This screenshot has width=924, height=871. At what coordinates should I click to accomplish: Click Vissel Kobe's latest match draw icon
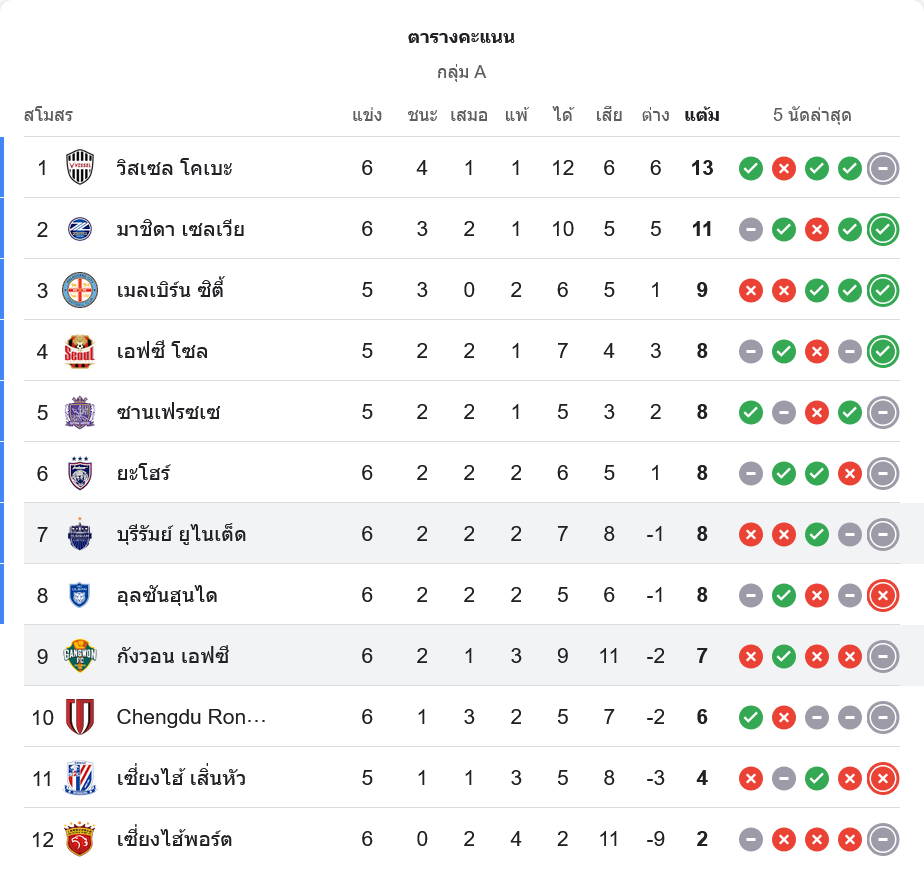pos(883,168)
